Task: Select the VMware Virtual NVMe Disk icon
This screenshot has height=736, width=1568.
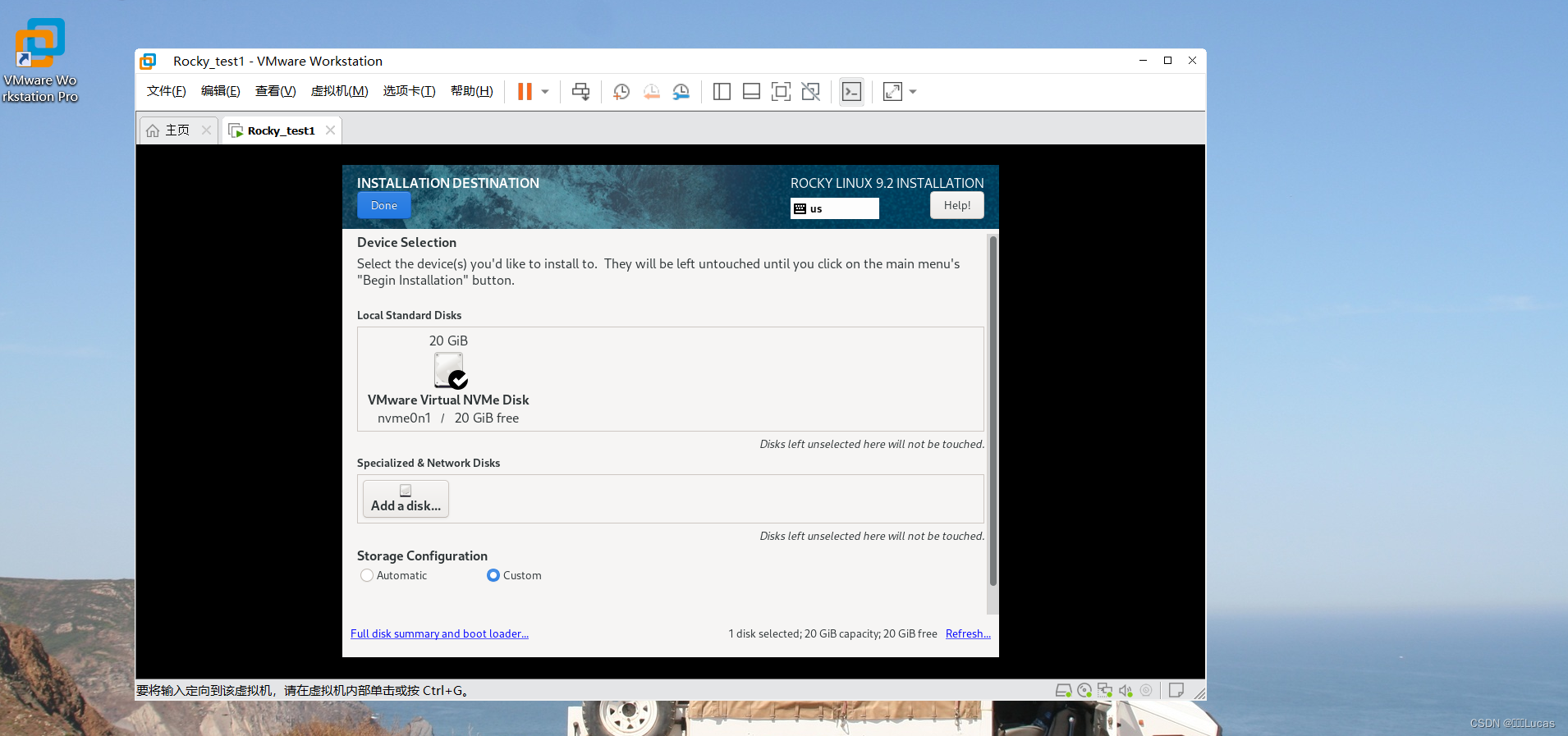Action: pyautogui.click(x=450, y=370)
